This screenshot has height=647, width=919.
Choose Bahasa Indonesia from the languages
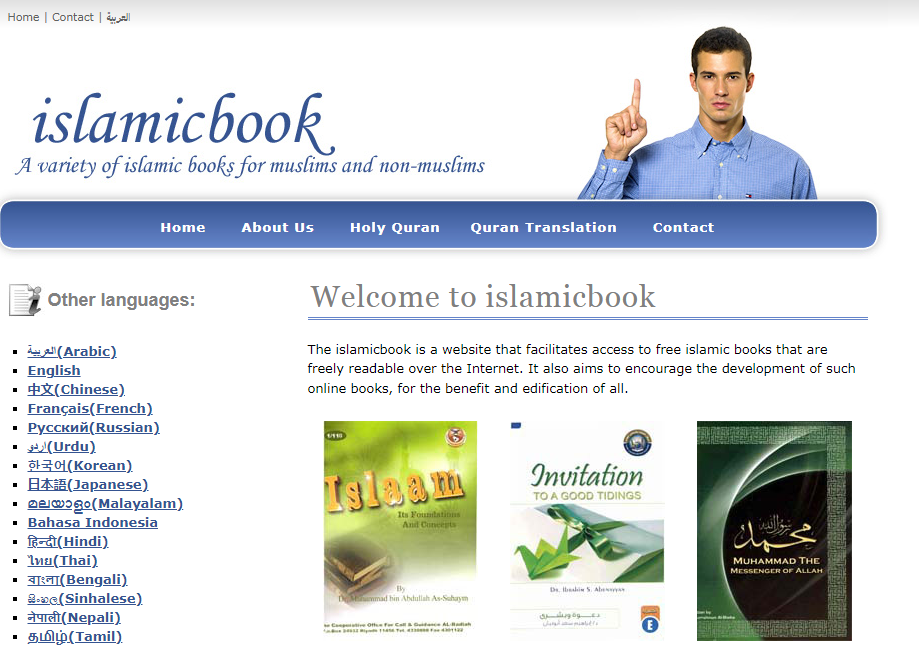pyautogui.click(x=92, y=522)
